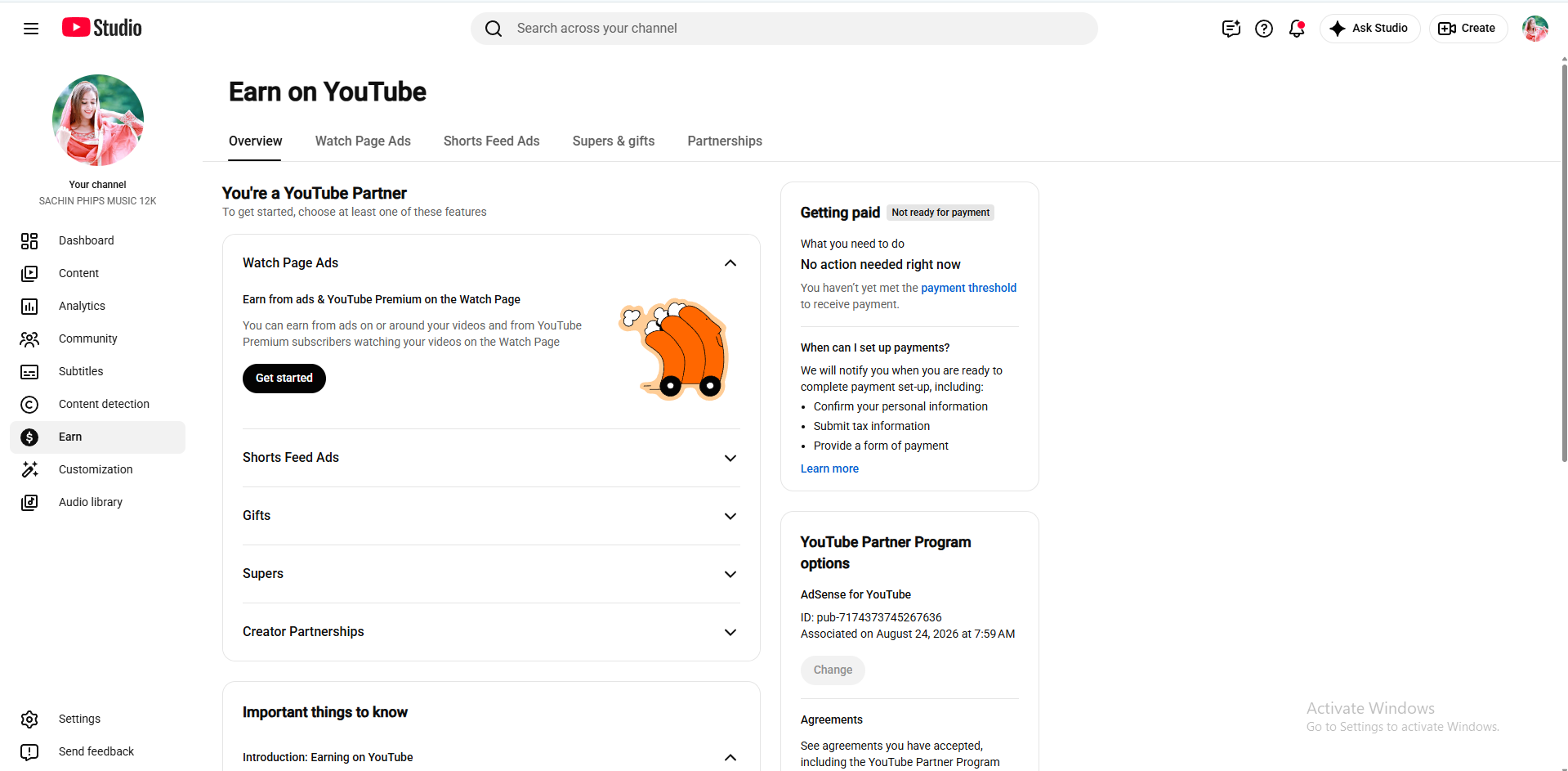Click the Create button
The width and height of the screenshot is (1568, 771).
(1467, 29)
